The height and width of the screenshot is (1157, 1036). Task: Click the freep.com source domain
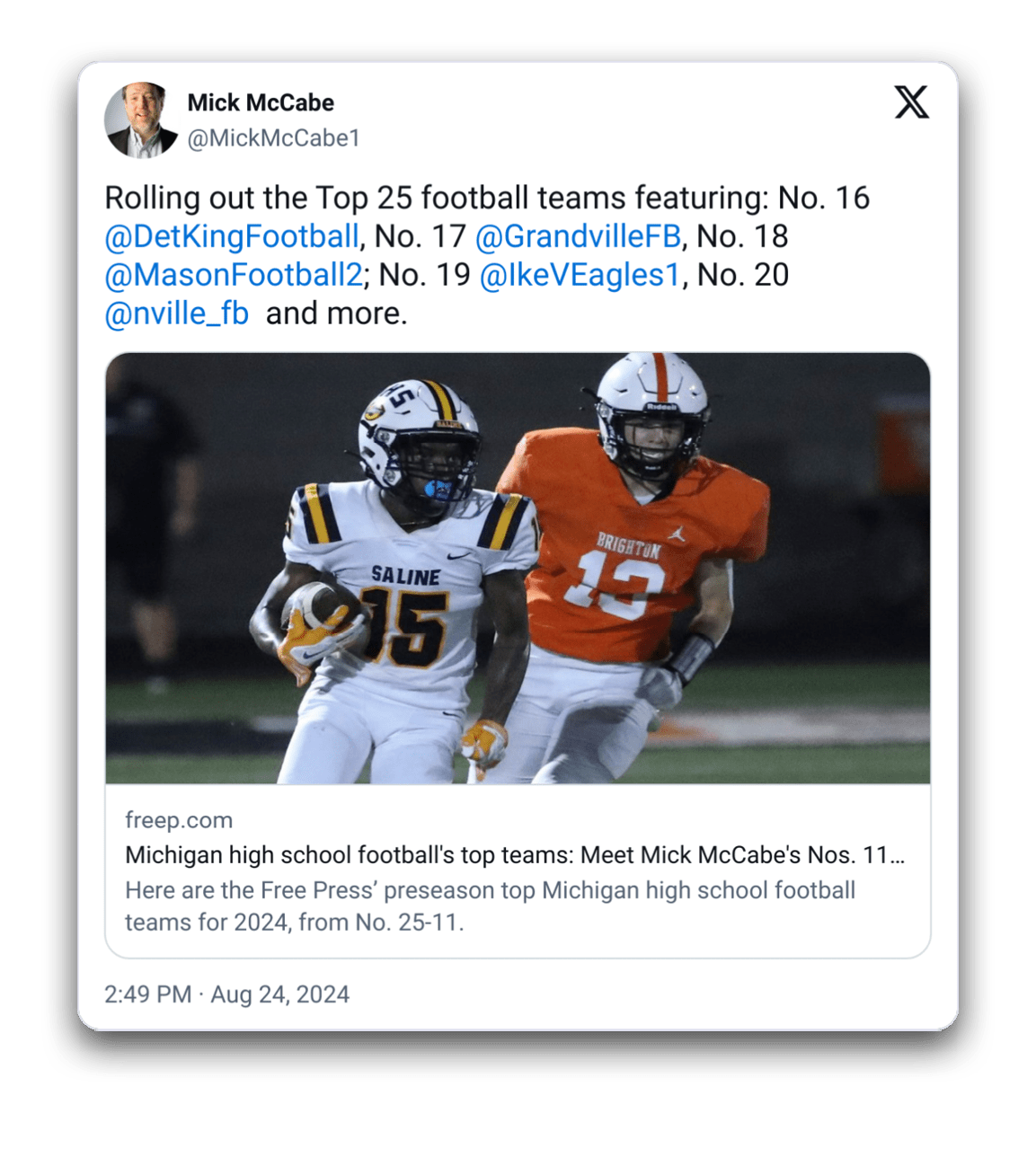point(179,820)
